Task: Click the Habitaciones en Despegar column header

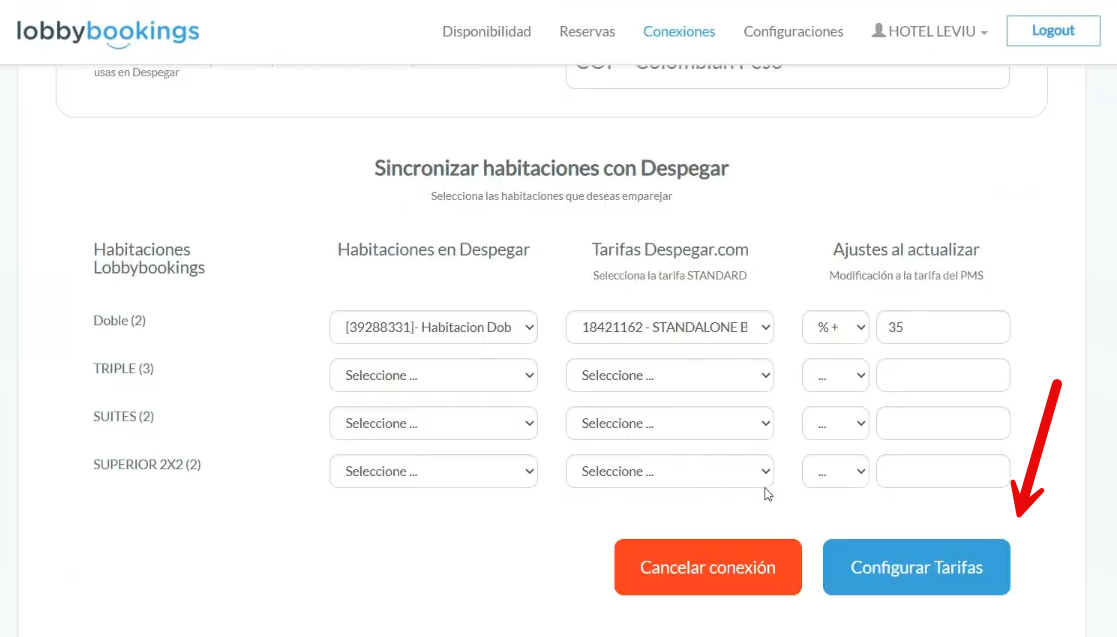Action: coord(434,249)
